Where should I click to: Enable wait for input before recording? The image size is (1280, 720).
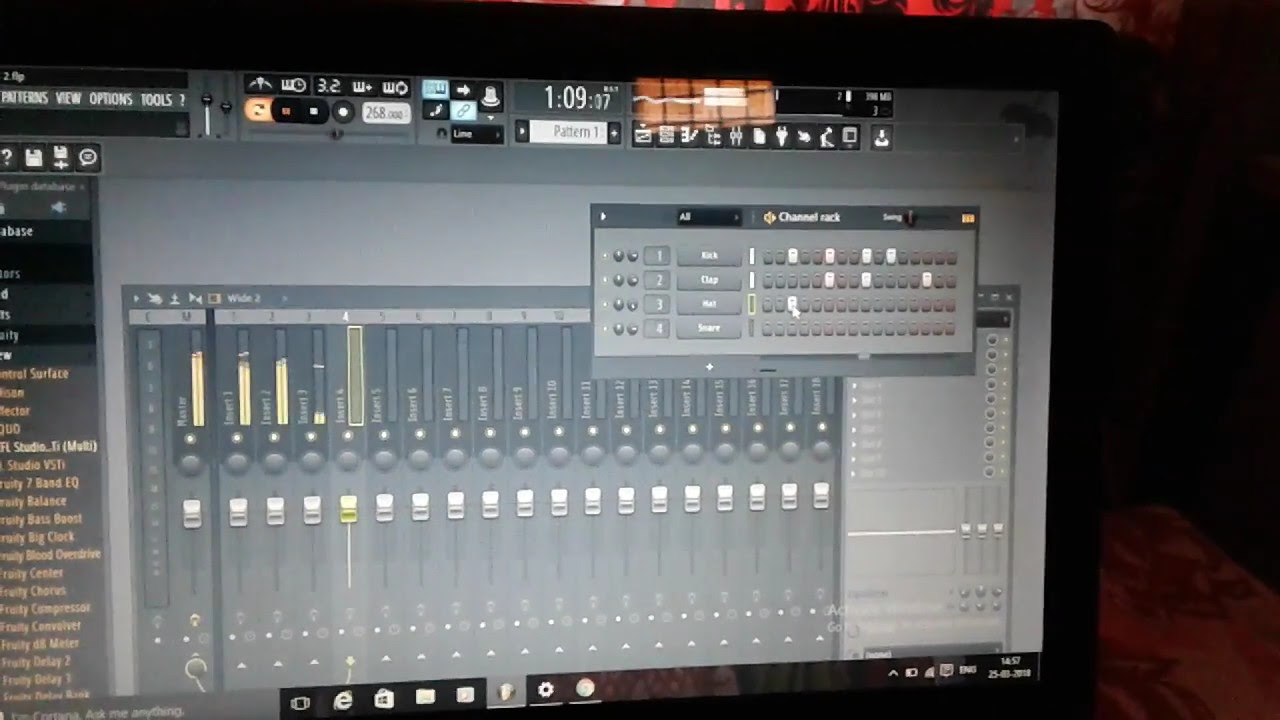pyautogui.click(x=293, y=85)
